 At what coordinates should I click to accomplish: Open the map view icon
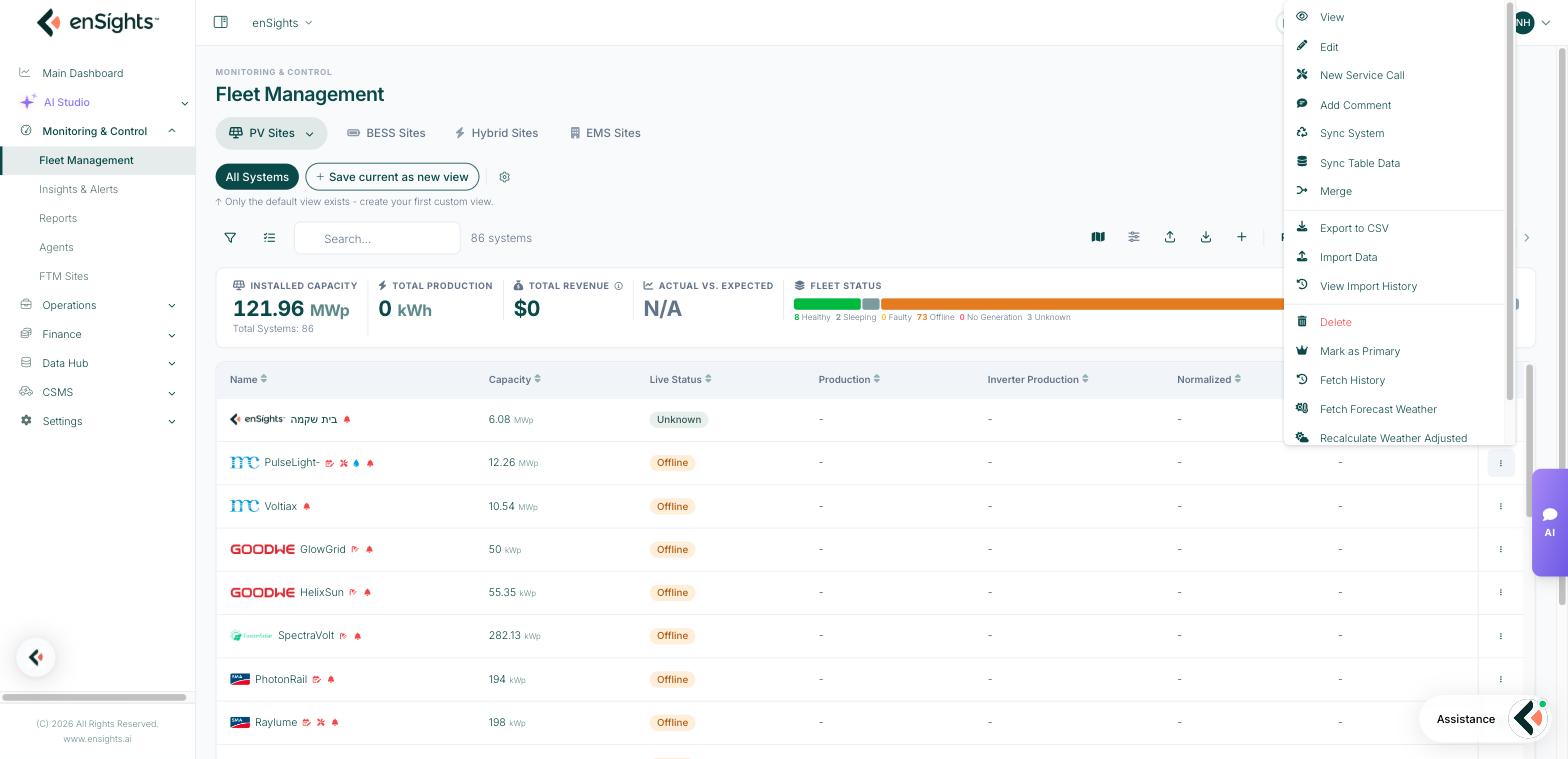[1098, 237]
